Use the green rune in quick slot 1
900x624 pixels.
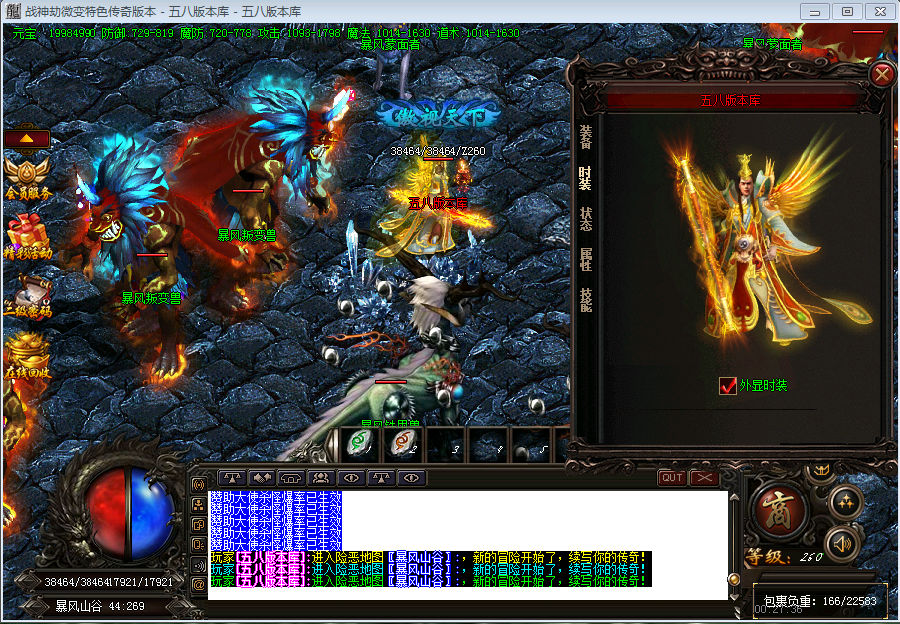pyautogui.click(x=360, y=444)
